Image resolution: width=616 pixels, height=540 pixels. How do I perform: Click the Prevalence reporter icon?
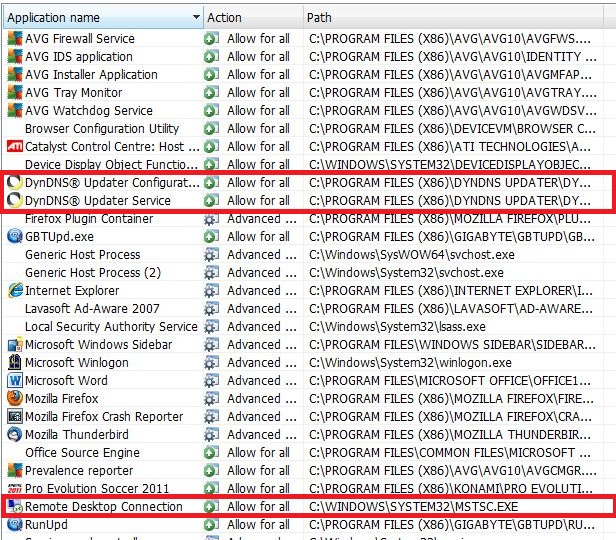[15, 470]
